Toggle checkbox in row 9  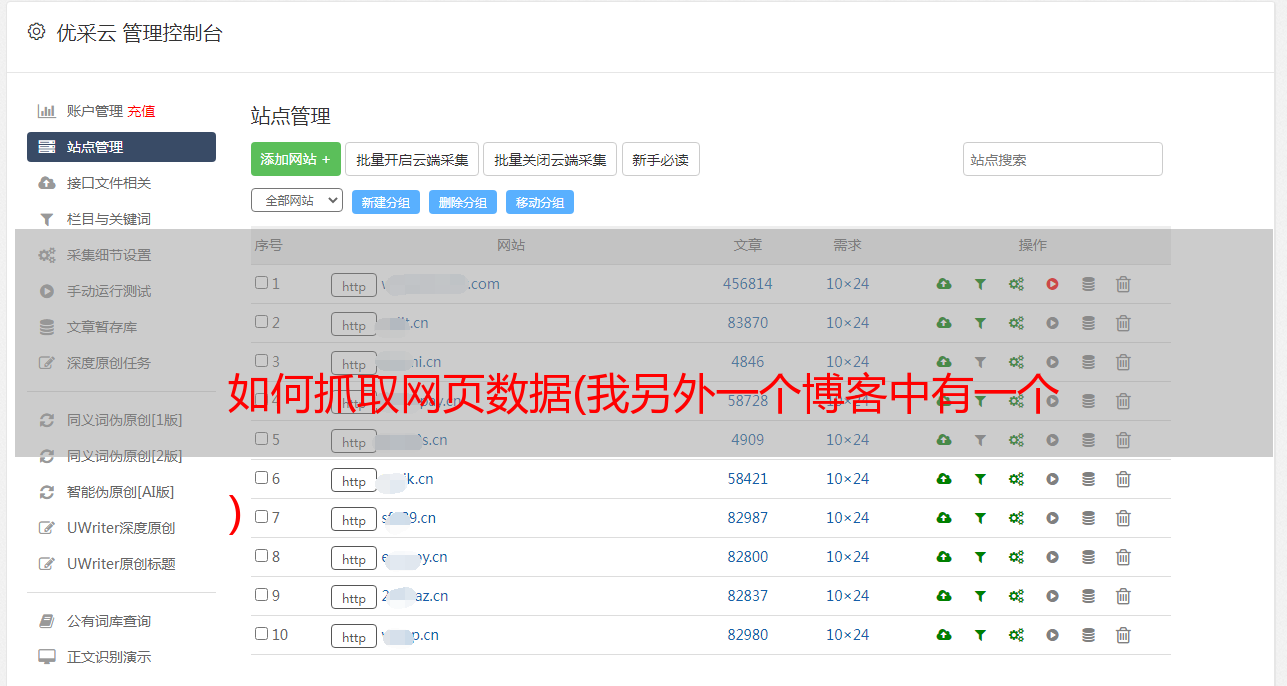pyautogui.click(x=261, y=595)
